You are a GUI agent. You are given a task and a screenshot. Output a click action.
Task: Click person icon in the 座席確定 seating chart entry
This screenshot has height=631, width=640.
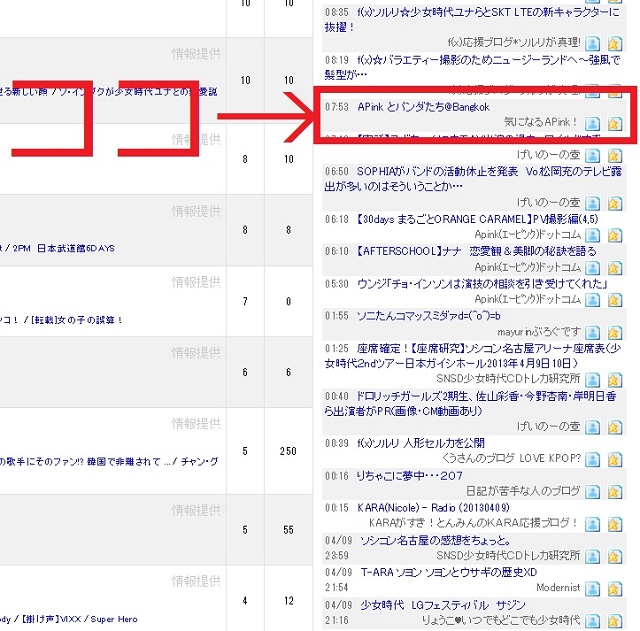[592, 380]
